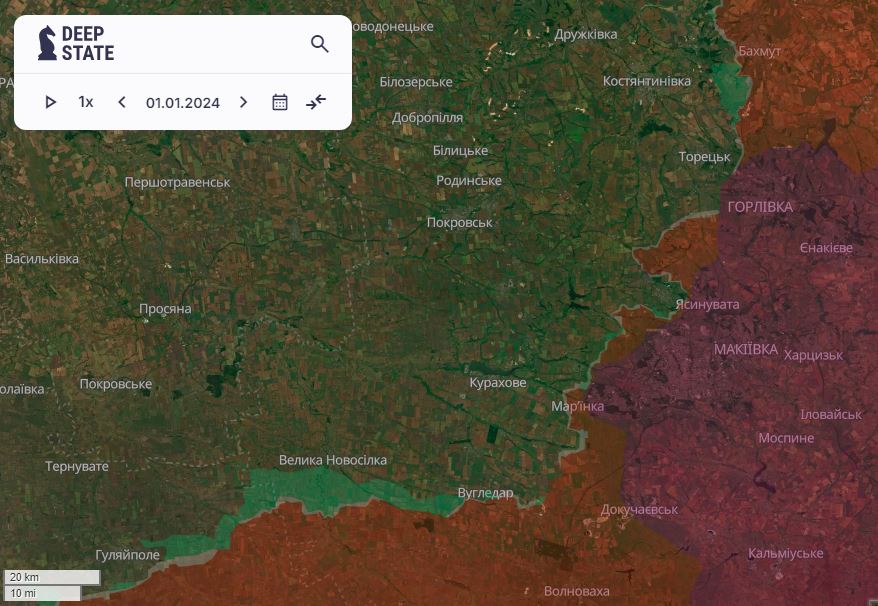The height and width of the screenshot is (606, 878).
Task: Advance to next date with right chevron
Action: [243, 102]
